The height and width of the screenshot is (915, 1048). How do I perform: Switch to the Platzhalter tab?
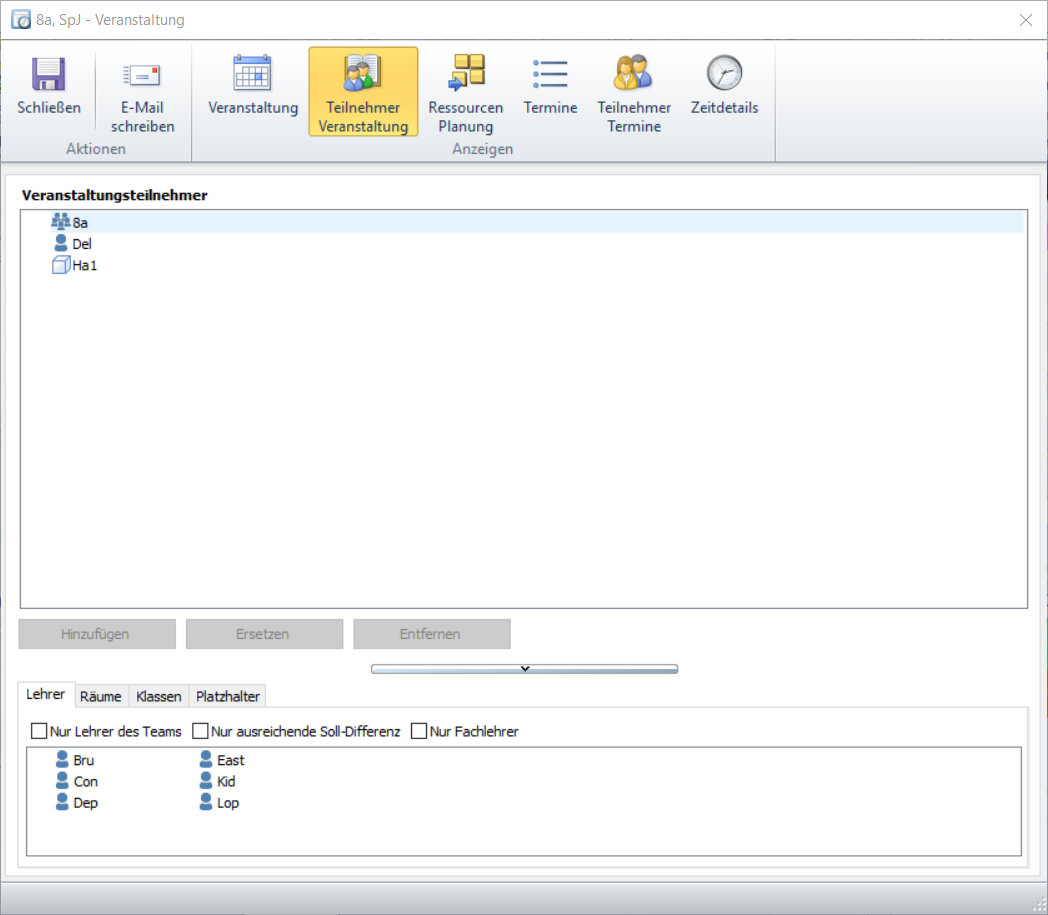227,696
